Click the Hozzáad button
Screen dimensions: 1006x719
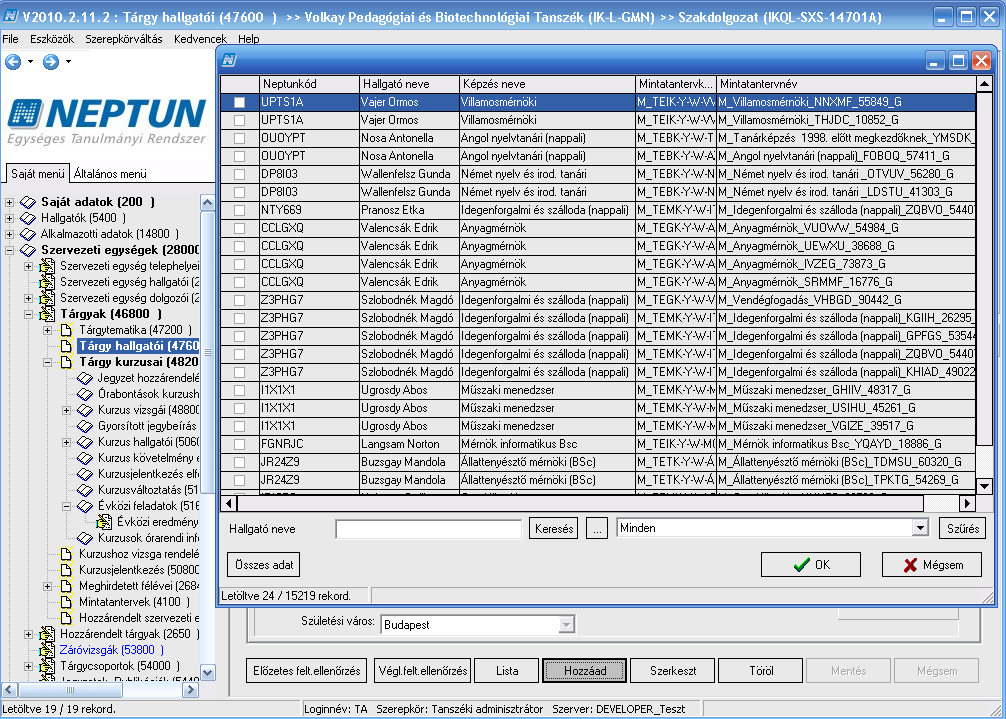[x=584, y=671]
